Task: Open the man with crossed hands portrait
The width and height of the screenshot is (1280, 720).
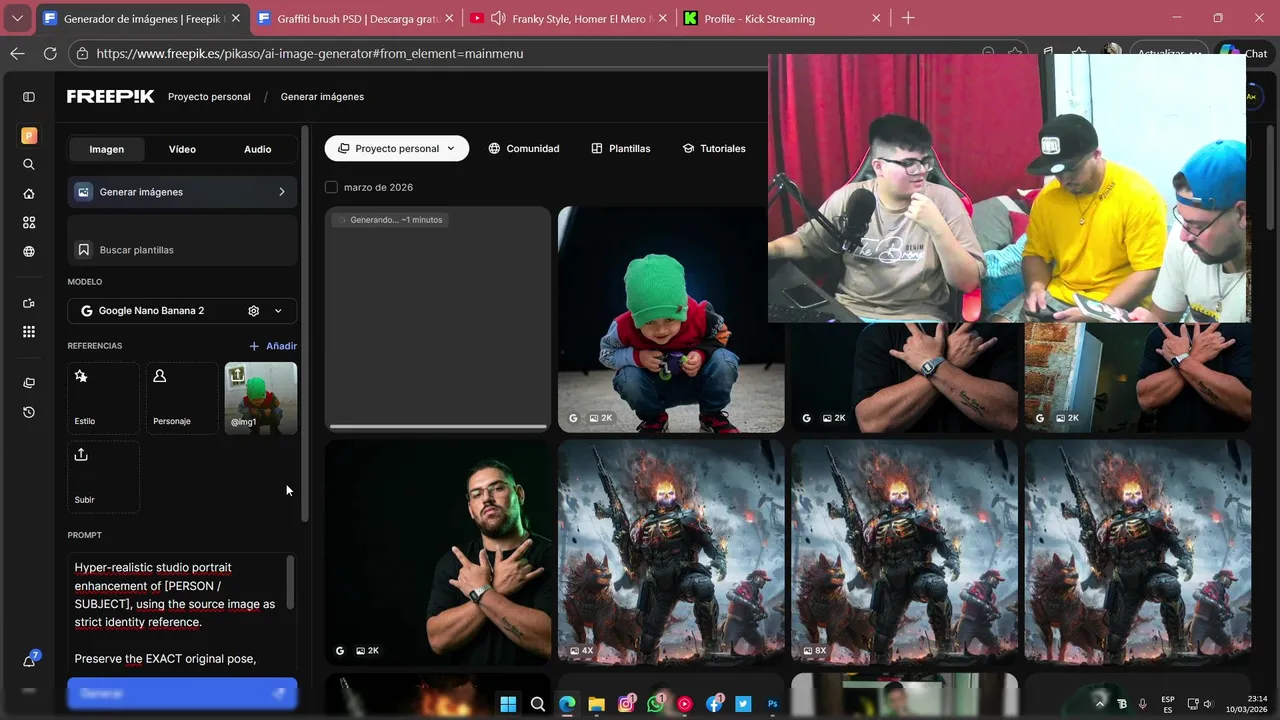Action: click(x=438, y=553)
